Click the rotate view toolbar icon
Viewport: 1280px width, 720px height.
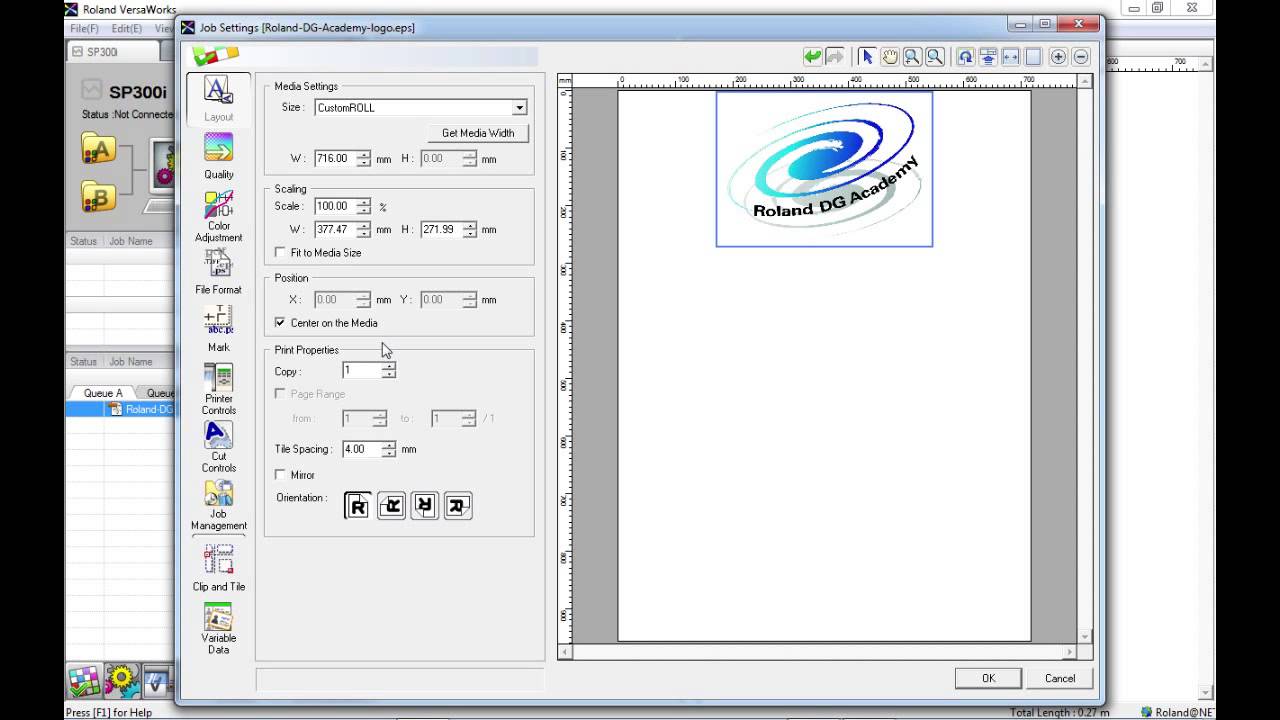tap(965, 57)
